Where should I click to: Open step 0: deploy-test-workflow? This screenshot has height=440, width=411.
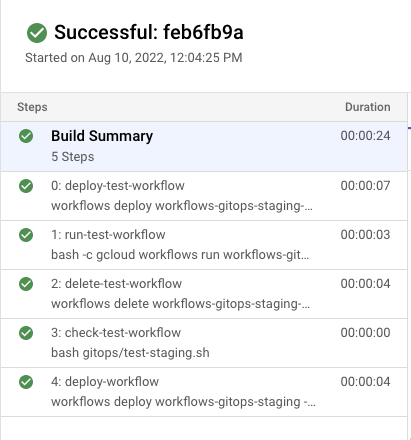(x=204, y=196)
